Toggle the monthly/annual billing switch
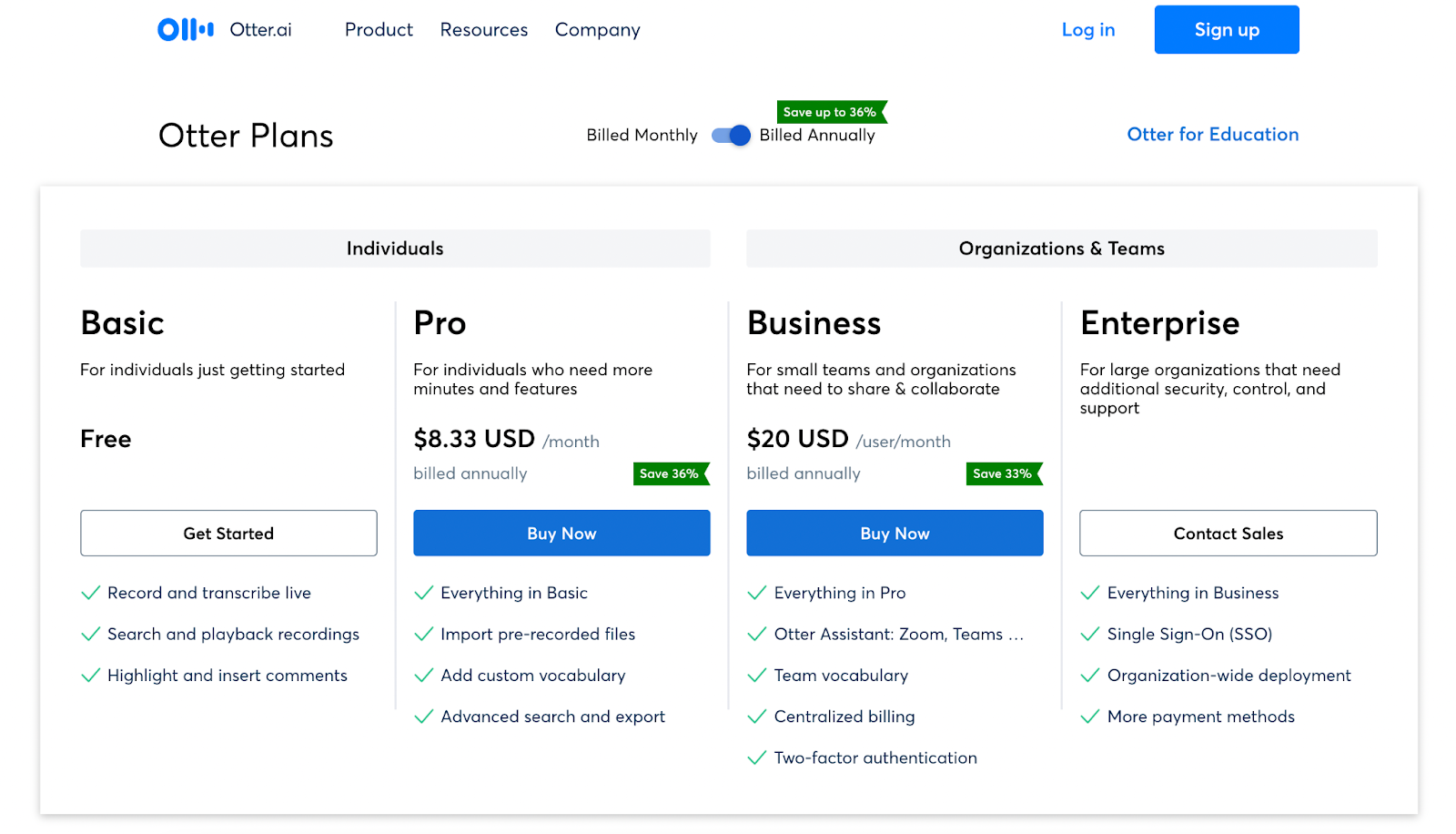The height and width of the screenshot is (834, 1456). coord(731,136)
